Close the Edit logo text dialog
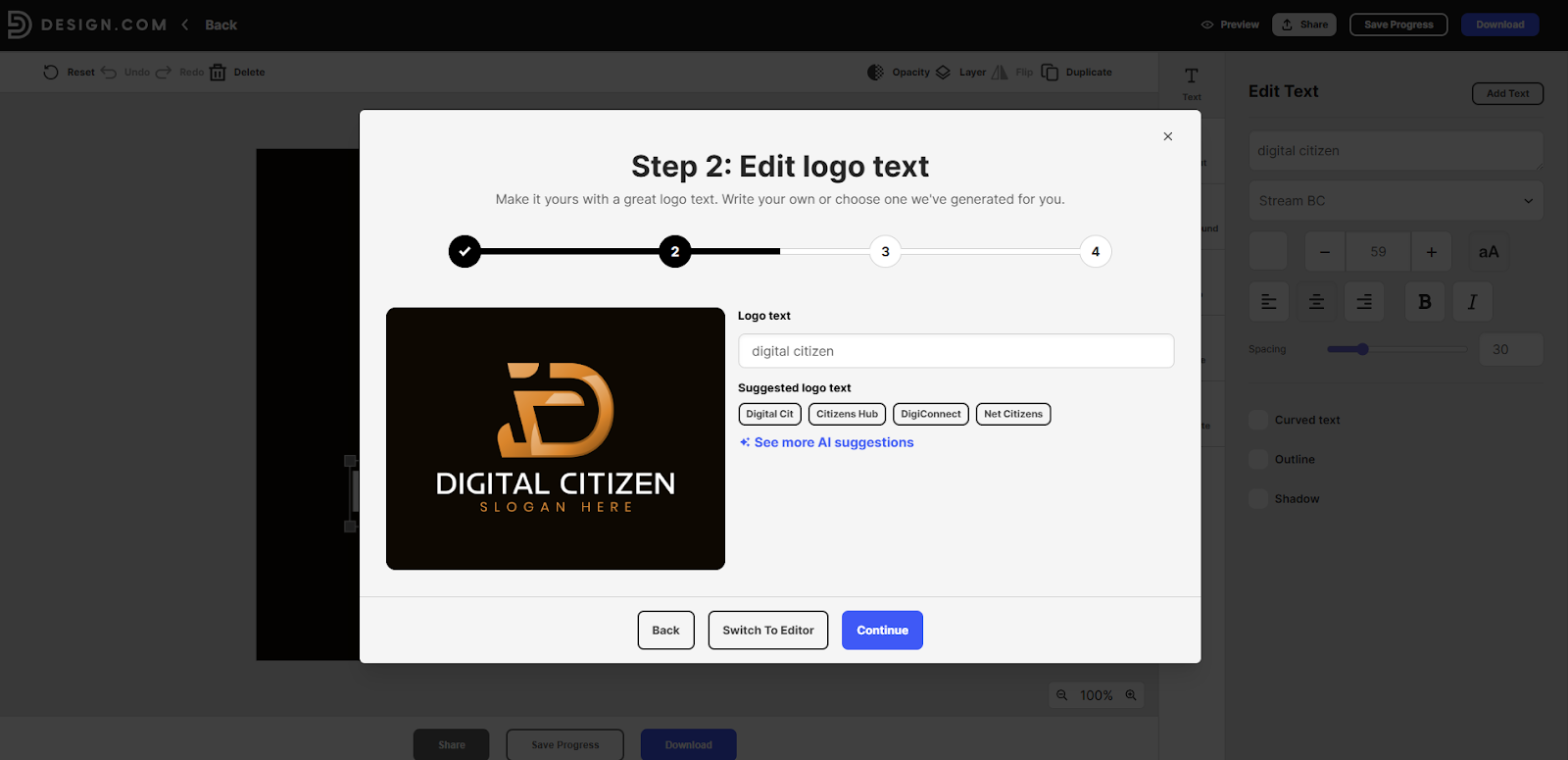The height and width of the screenshot is (760, 1568). pos(1168,136)
